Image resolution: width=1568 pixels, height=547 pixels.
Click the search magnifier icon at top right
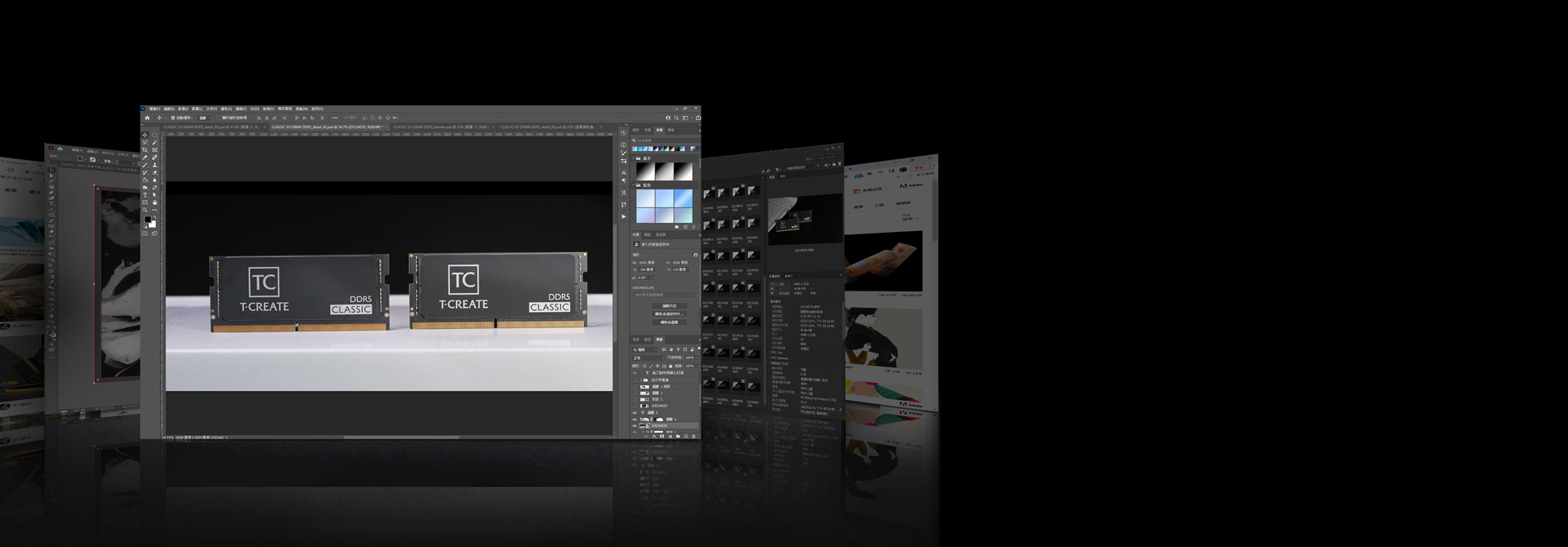(x=676, y=118)
